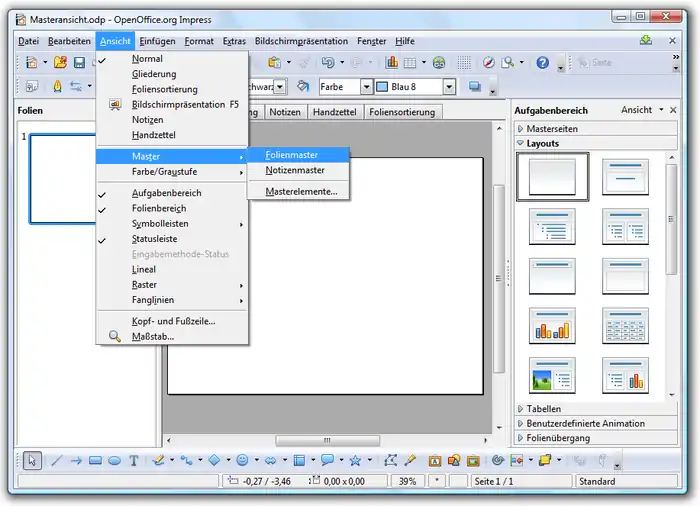The width and height of the screenshot is (700, 506).
Task: Click the Edit Points icon
Action: (x=391, y=460)
